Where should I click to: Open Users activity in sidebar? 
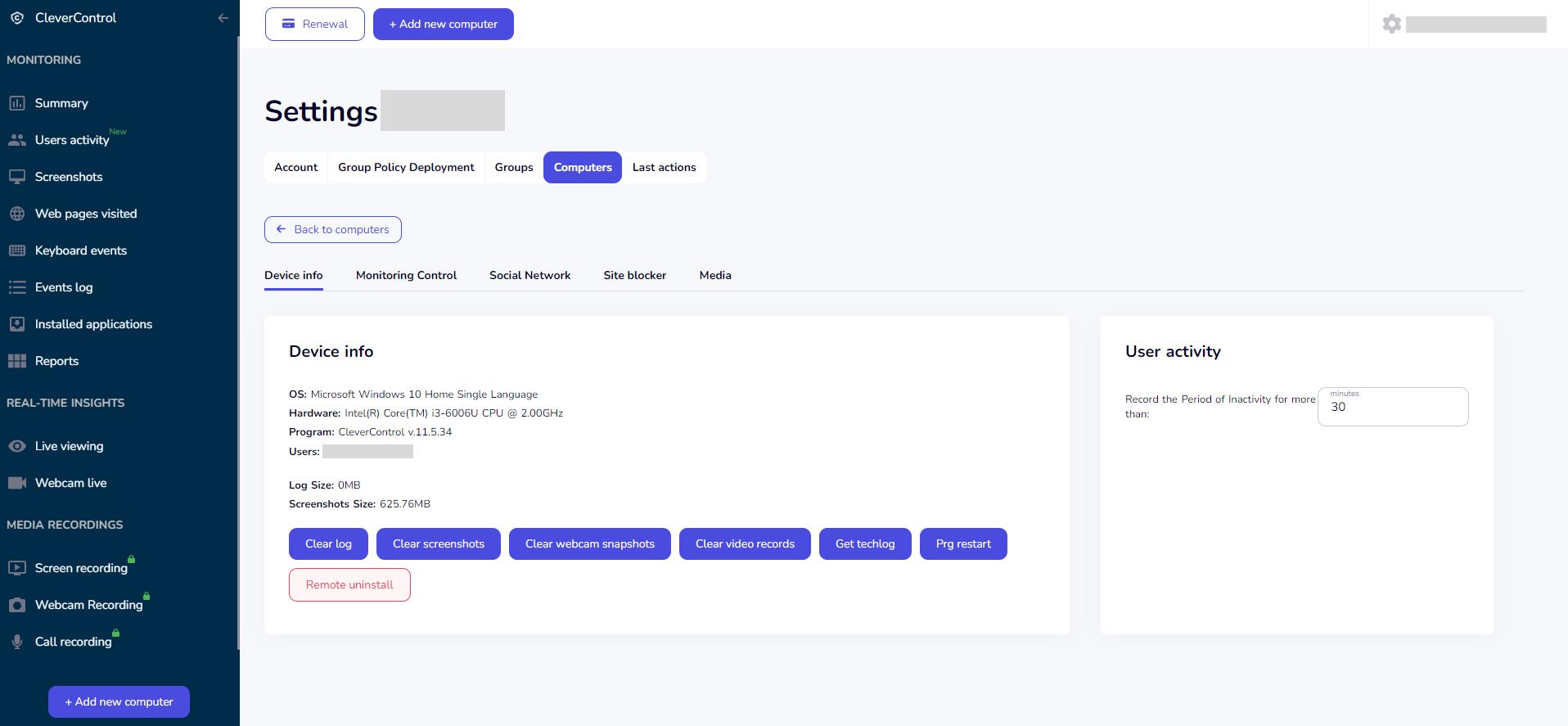72,140
